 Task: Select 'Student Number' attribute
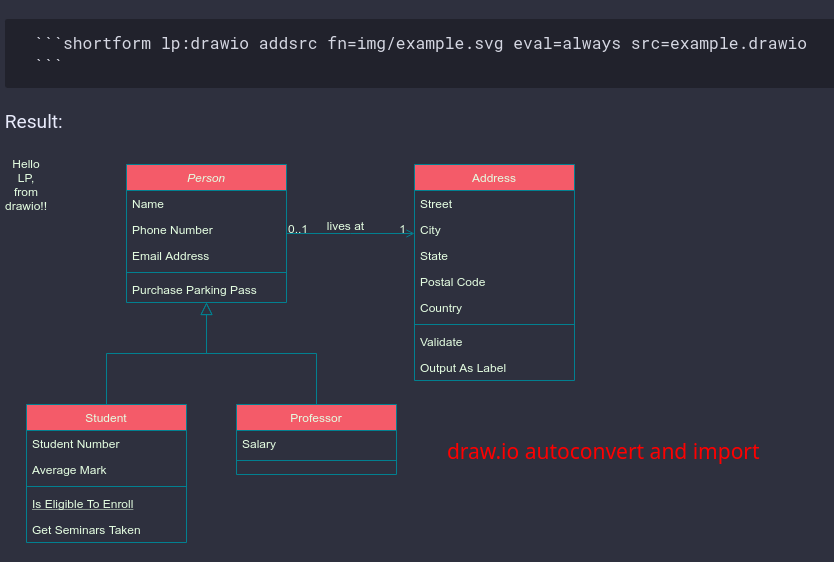[76, 444]
